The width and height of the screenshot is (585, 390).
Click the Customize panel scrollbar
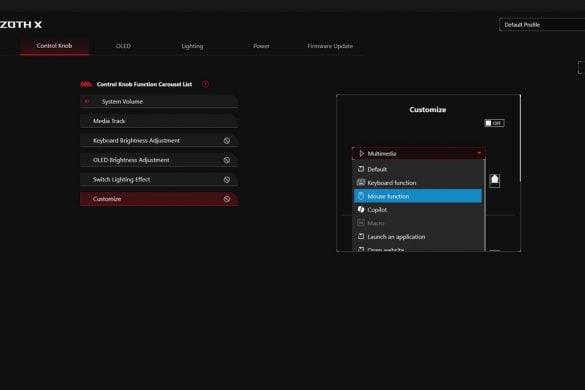(520, 138)
